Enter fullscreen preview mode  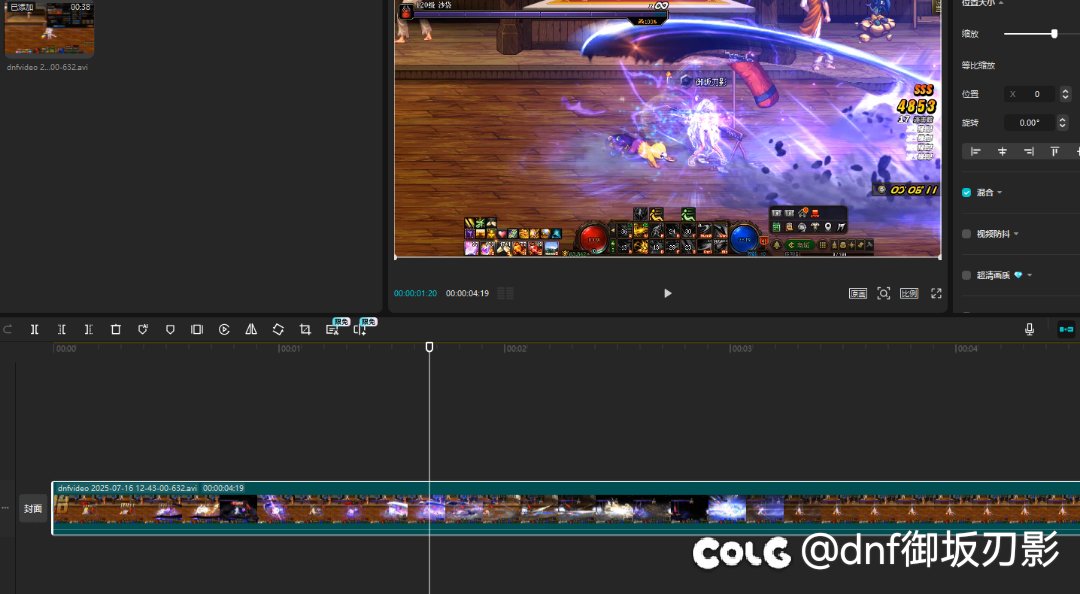click(936, 294)
